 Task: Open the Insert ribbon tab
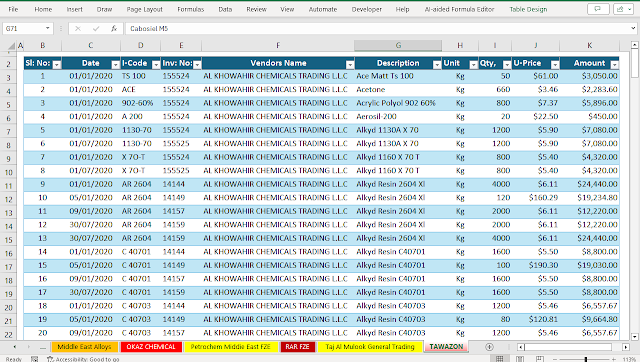tap(74, 9)
